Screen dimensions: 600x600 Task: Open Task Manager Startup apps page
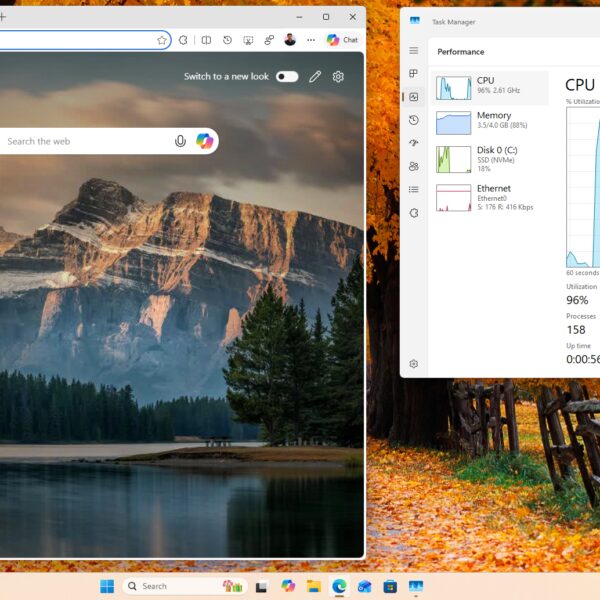(414, 143)
